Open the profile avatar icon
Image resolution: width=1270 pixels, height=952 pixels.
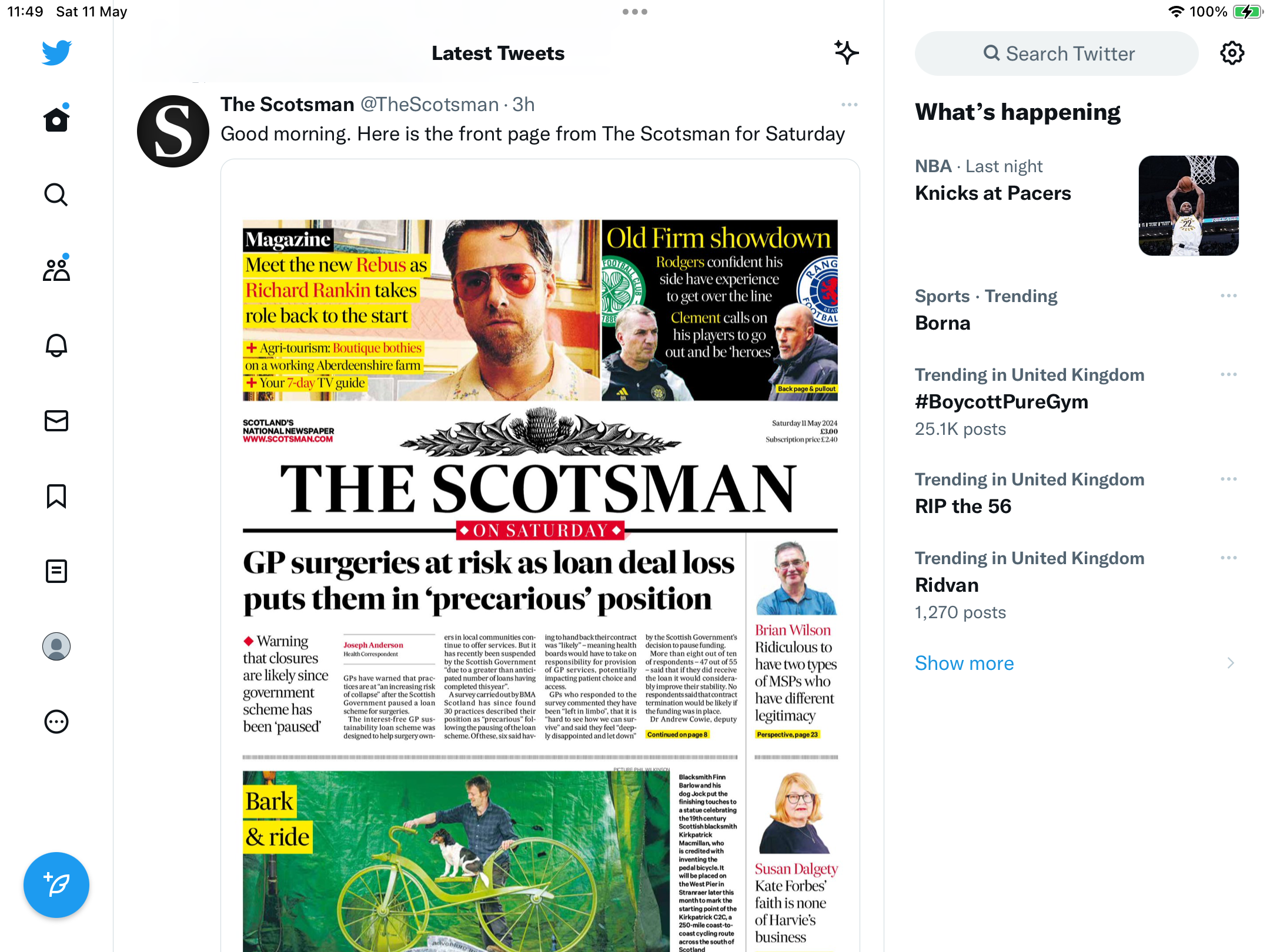56,646
